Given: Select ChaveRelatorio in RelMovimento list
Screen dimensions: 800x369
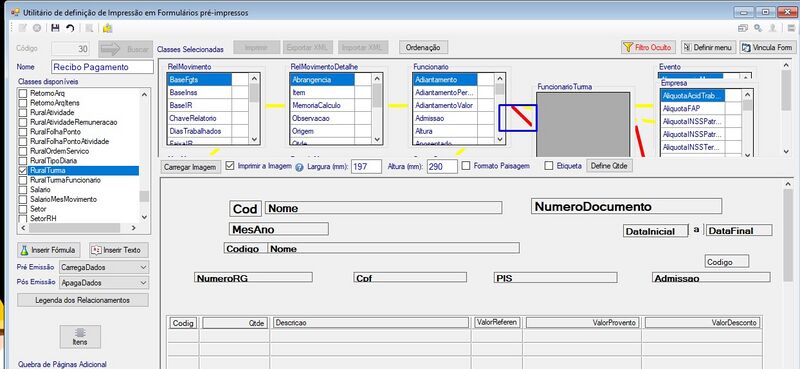Looking at the screenshot, I should [x=199, y=118].
